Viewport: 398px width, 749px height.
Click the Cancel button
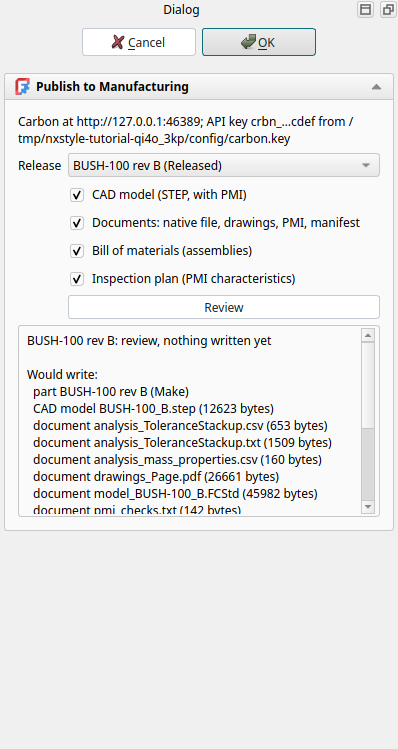(x=139, y=42)
